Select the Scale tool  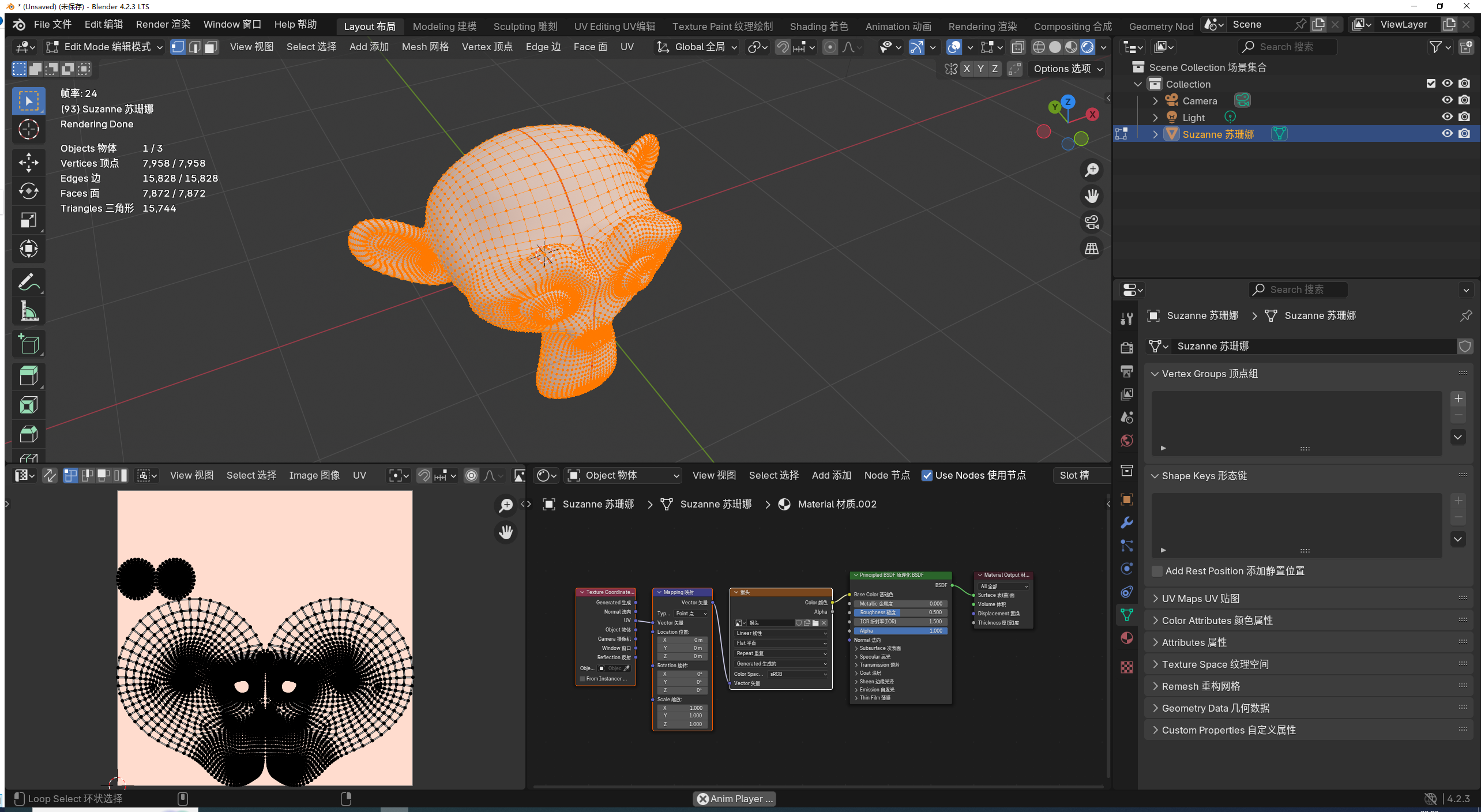(28, 220)
